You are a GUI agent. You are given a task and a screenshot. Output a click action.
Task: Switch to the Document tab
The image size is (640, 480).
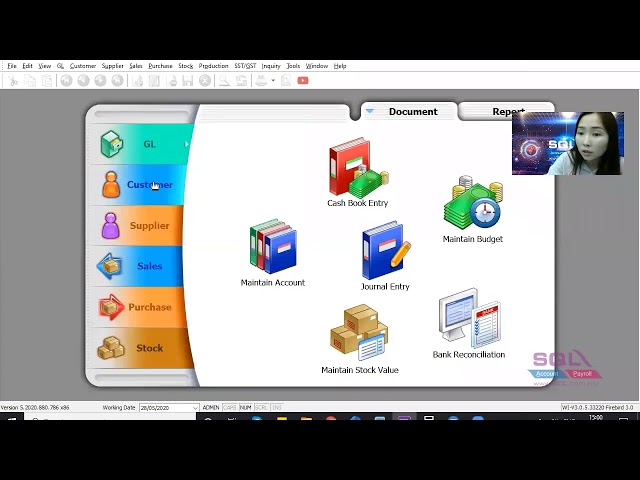click(409, 111)
